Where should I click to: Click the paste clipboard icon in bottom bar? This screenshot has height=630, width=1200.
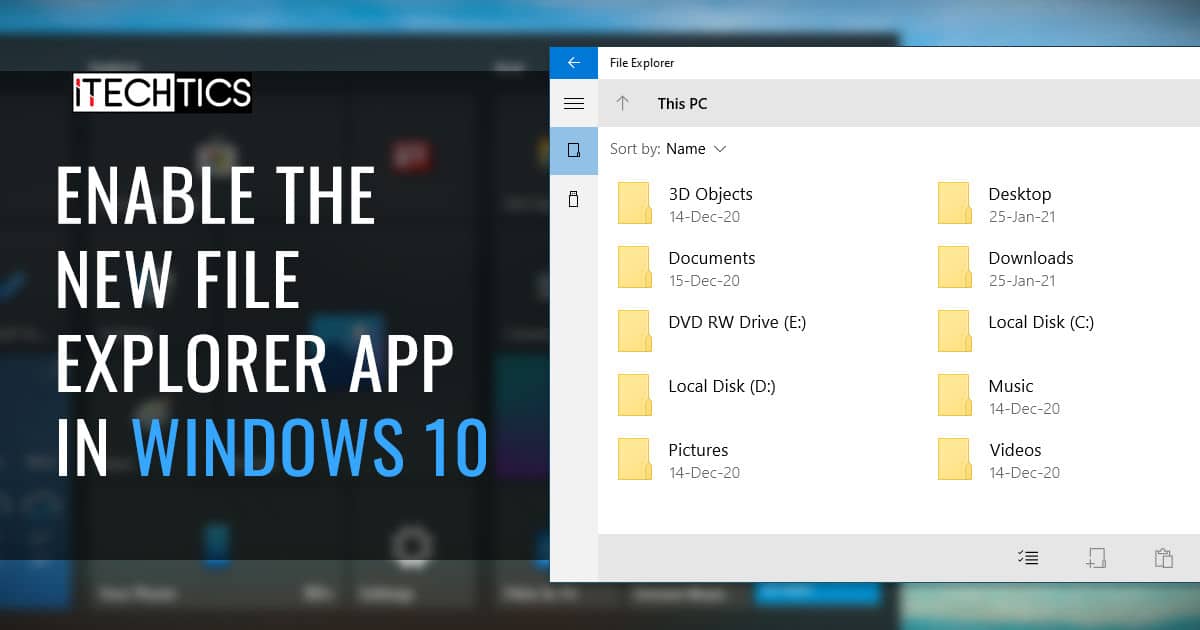pyautogui.click(x=1163, y=558)
